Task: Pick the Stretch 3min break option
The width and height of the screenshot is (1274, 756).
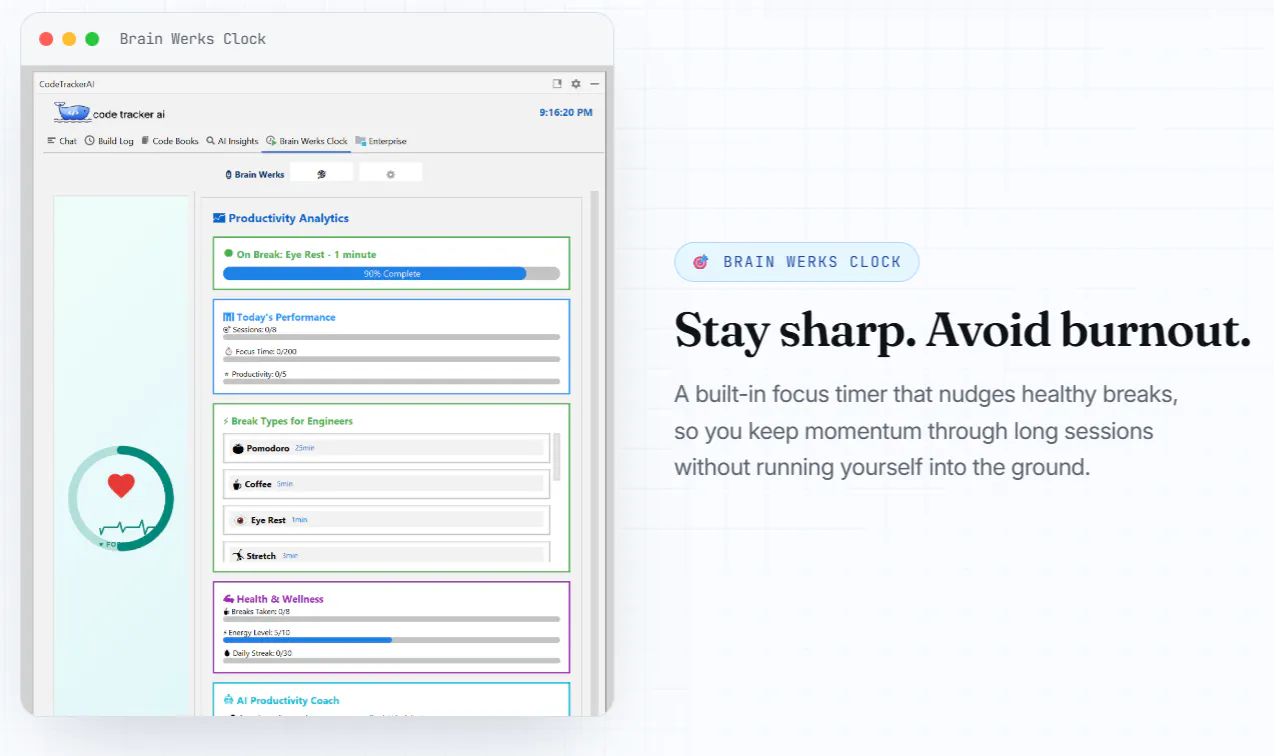Action: tap(386, 553)
